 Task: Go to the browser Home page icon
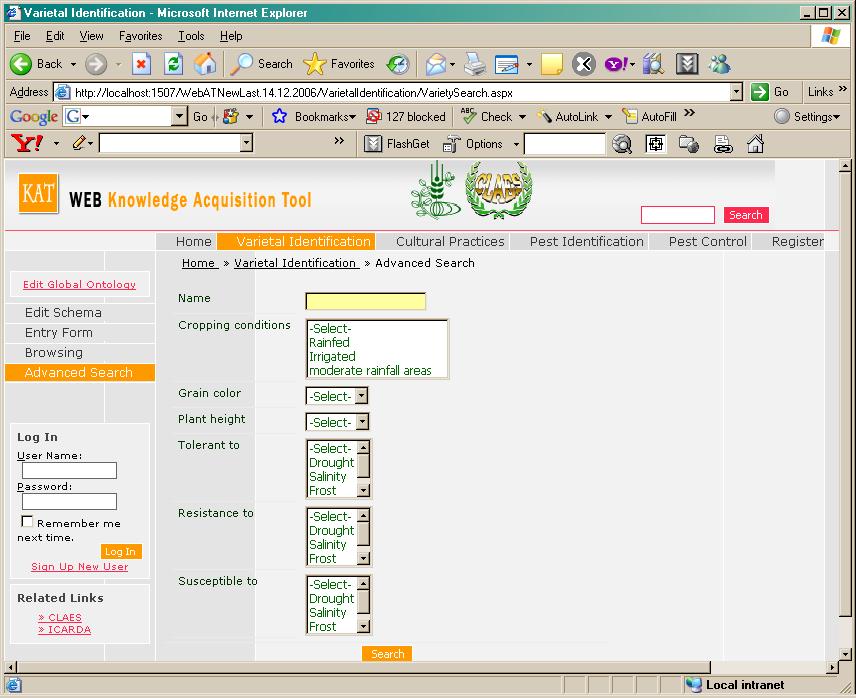205,64
